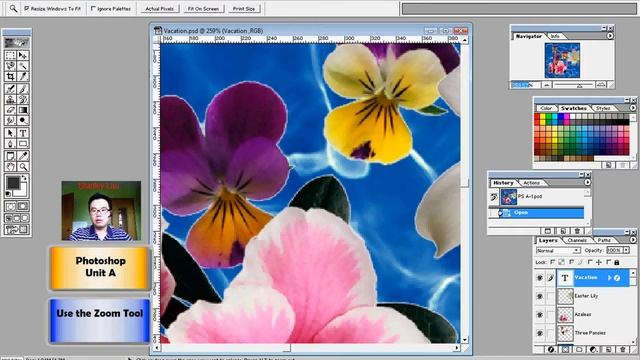Screen dimensions: 640x360
Task: Select the Rectangular Marquee tool
Action: pyautogui.click(x=11, y=55)
